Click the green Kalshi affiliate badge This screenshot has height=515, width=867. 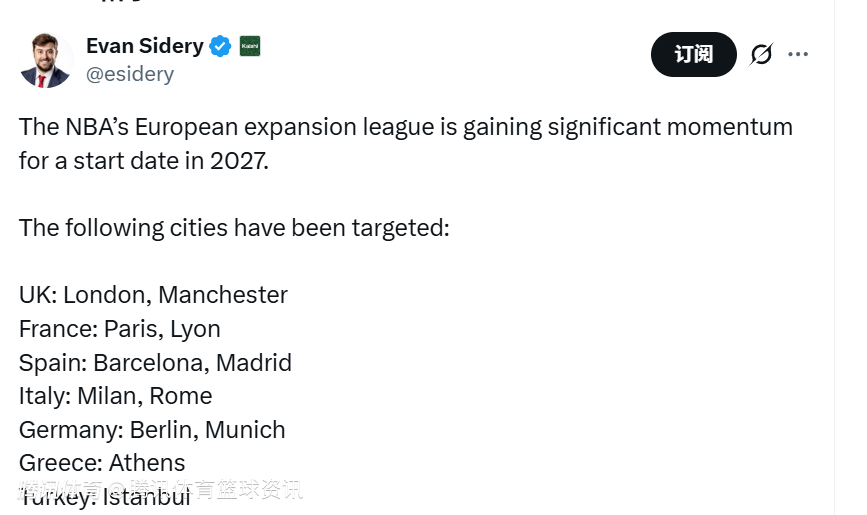(250, 46)
